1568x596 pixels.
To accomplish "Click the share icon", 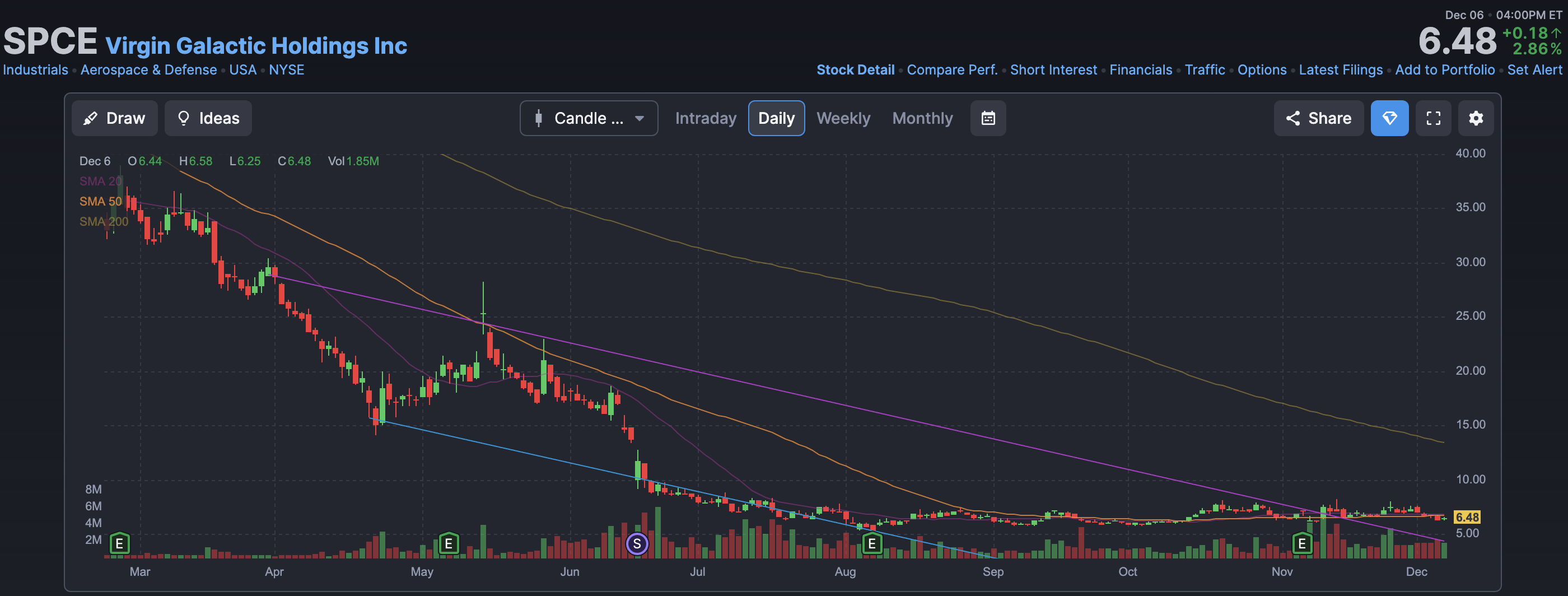I will 1293,118.
